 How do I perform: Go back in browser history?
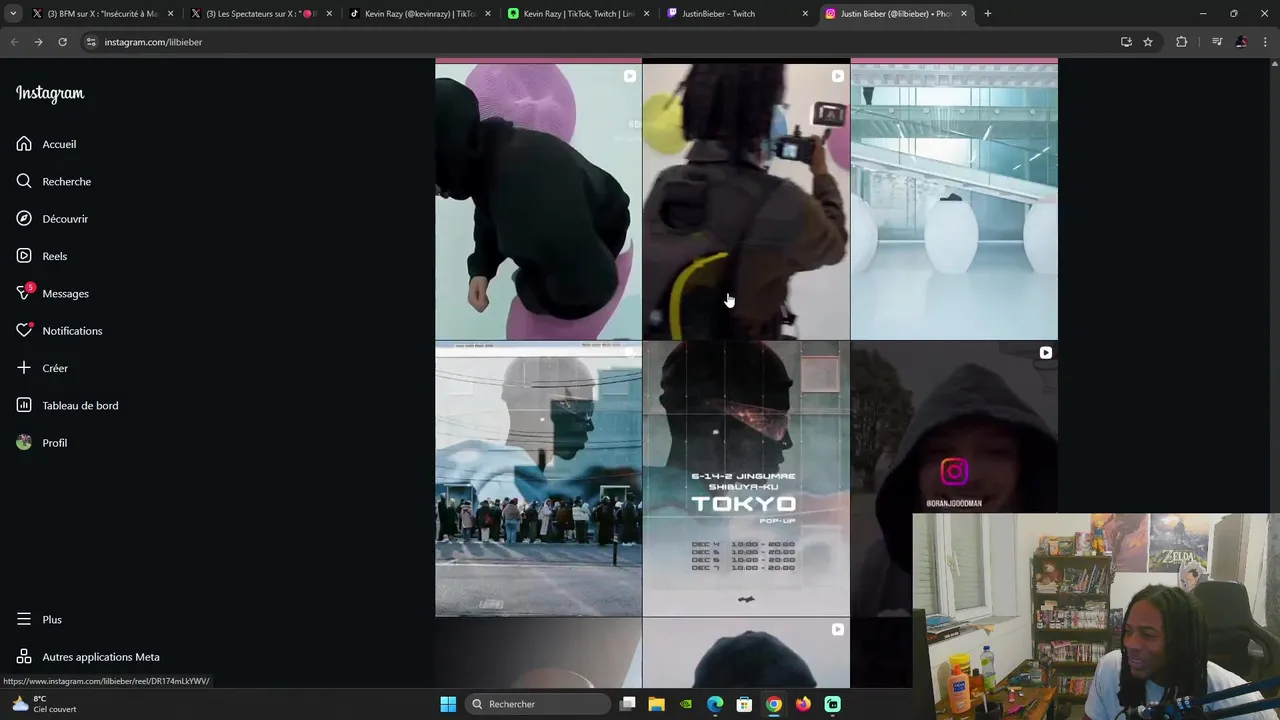pyautogui.click(x=14, y=42)
